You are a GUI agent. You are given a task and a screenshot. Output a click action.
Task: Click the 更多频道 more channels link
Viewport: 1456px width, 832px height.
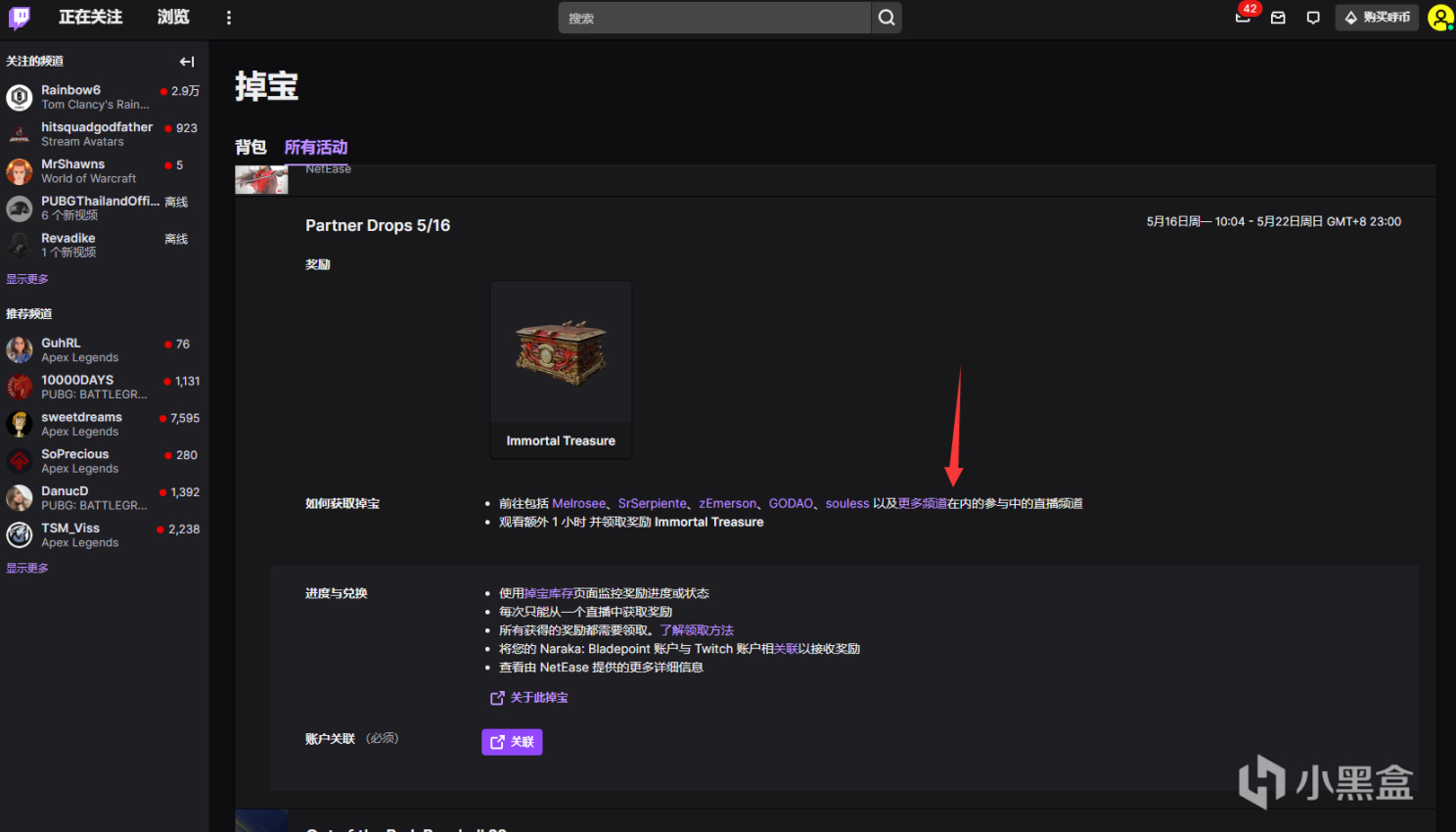point(923,504)
